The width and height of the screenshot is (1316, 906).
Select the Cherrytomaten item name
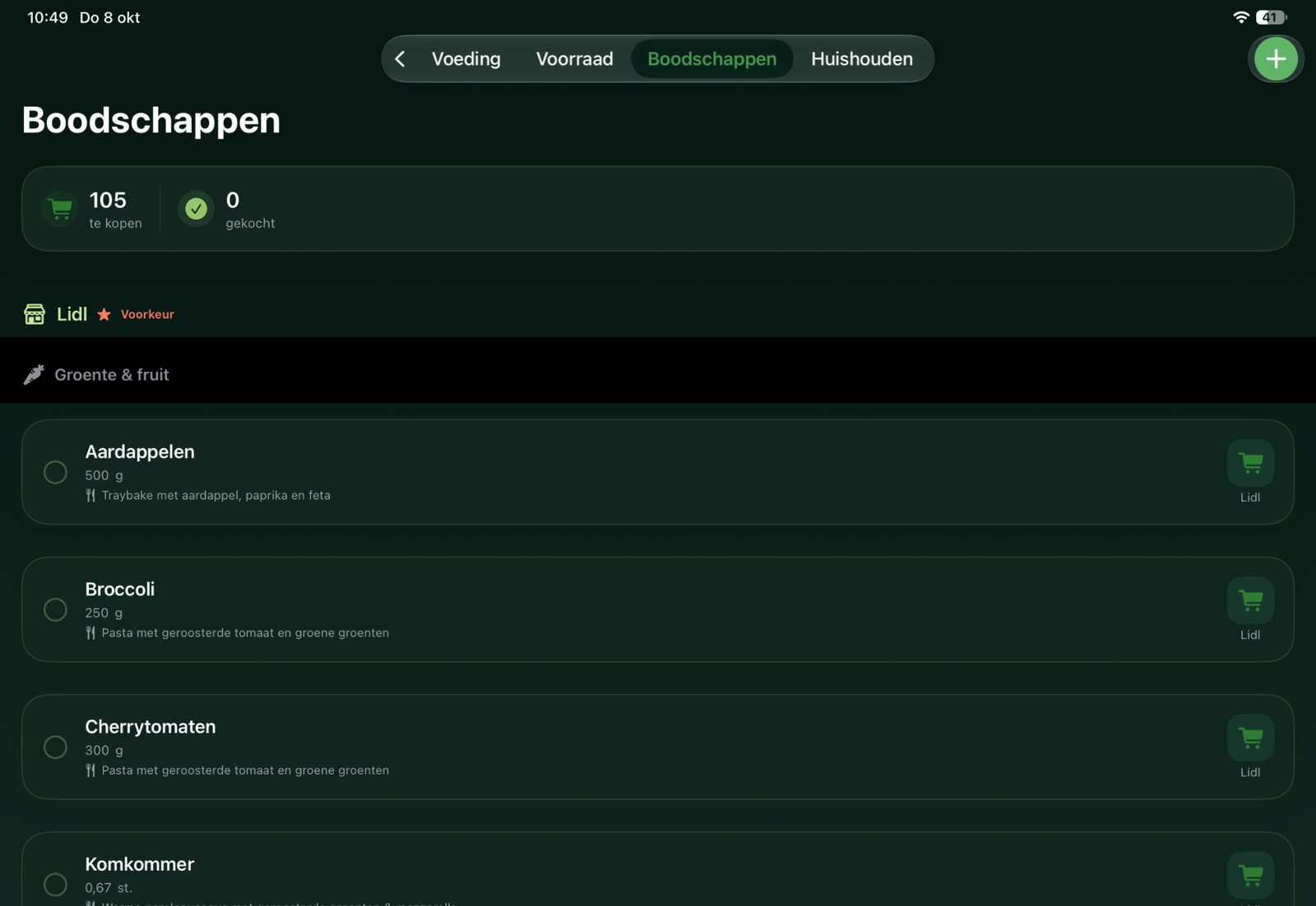tap(151, 727)
